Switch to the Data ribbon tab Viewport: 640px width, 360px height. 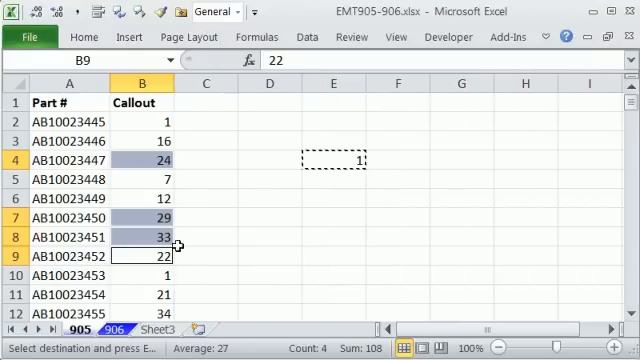[x=307, y=37]
